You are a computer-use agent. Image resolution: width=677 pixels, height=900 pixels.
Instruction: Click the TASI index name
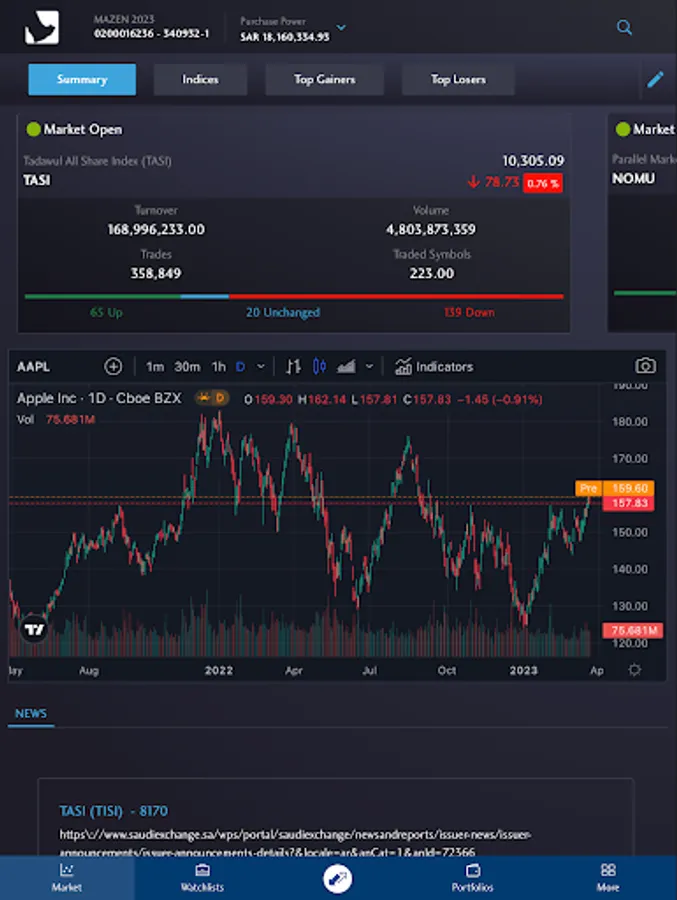[x=37, y=180]
